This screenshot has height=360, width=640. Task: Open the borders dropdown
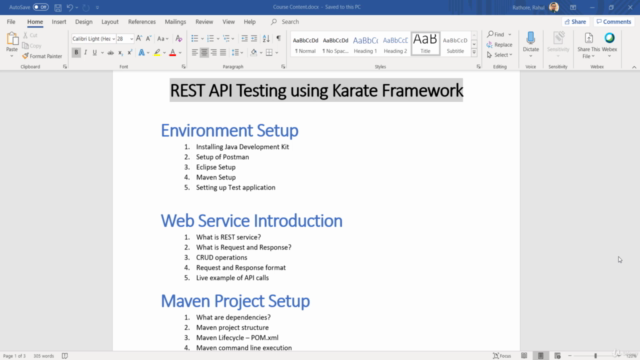click(277, 53)
